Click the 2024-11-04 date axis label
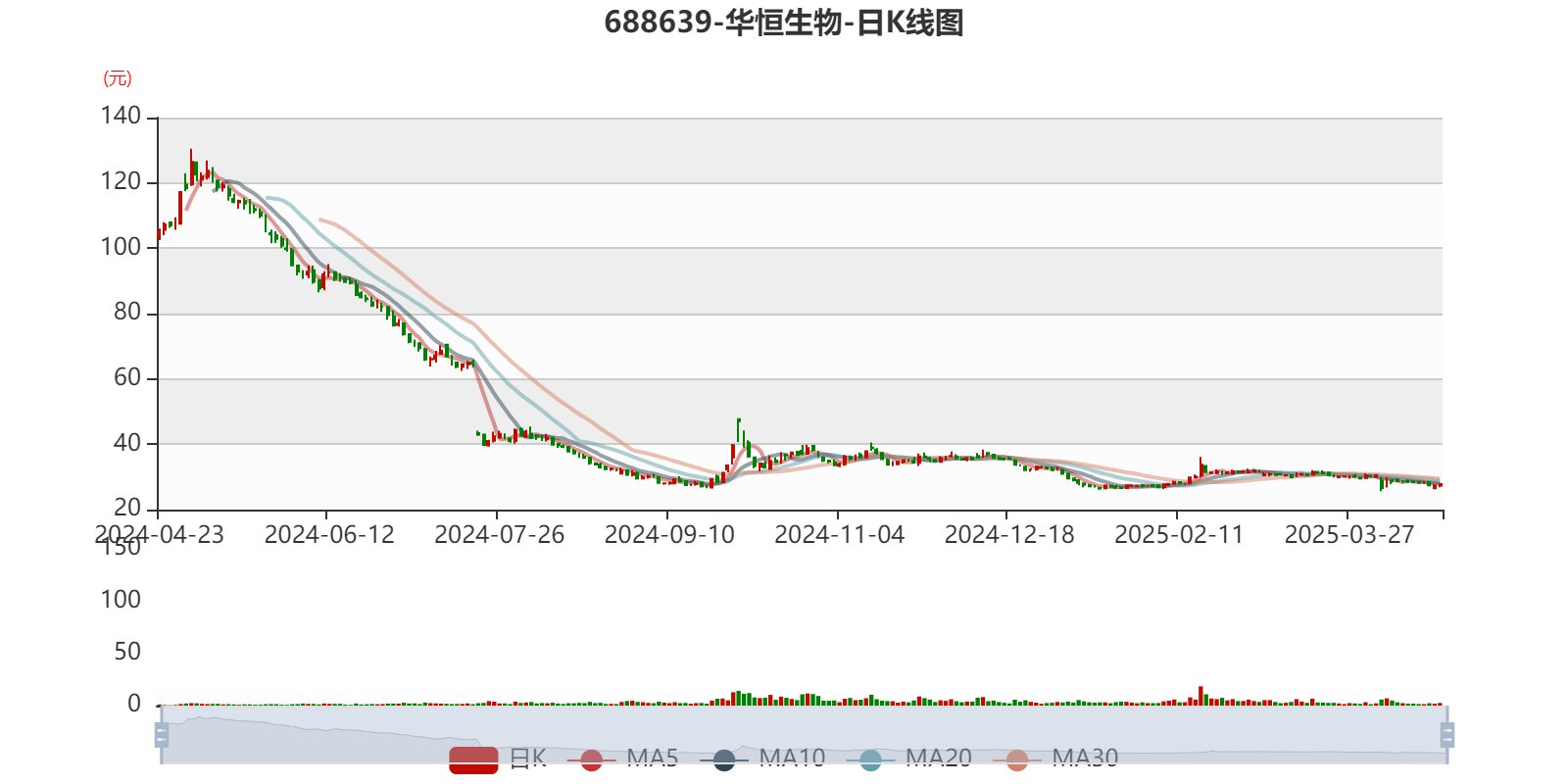The width and height of the screenshot is (1568, 784). 839,535
